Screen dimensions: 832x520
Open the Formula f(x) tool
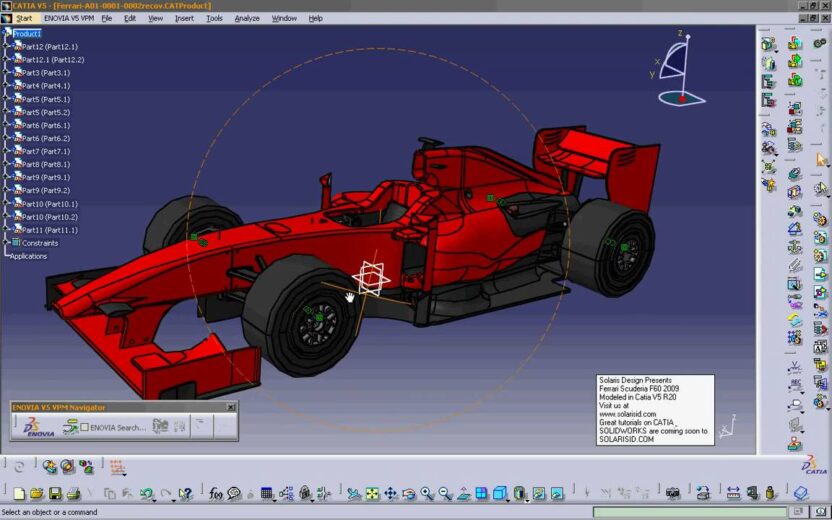[x=215, y=493]
